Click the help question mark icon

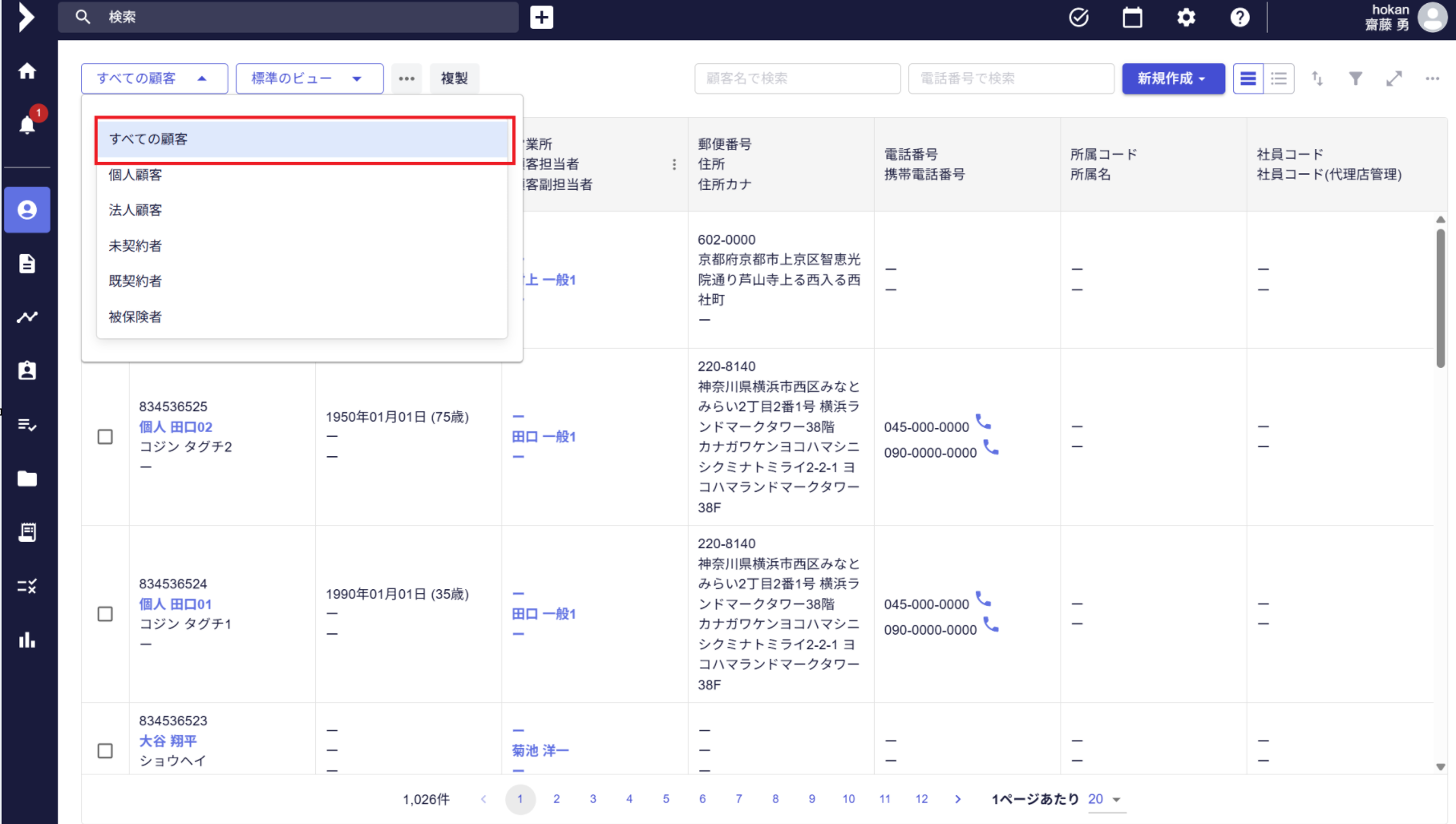1240,18
